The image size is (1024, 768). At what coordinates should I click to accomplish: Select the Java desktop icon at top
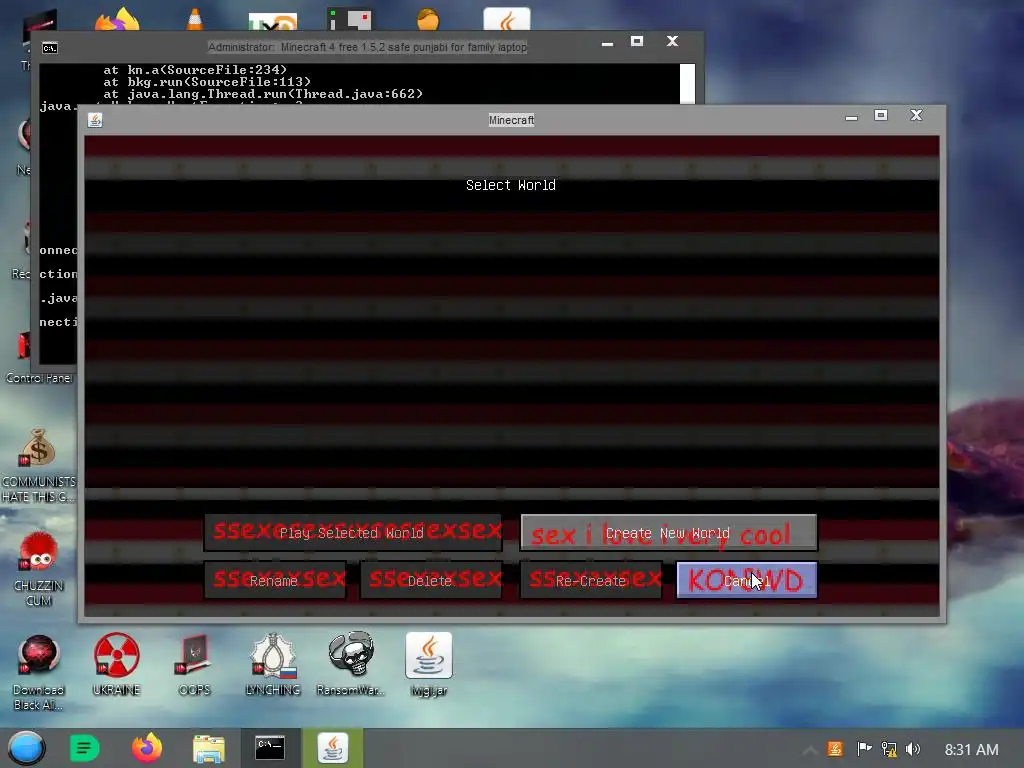click(507, 20)
